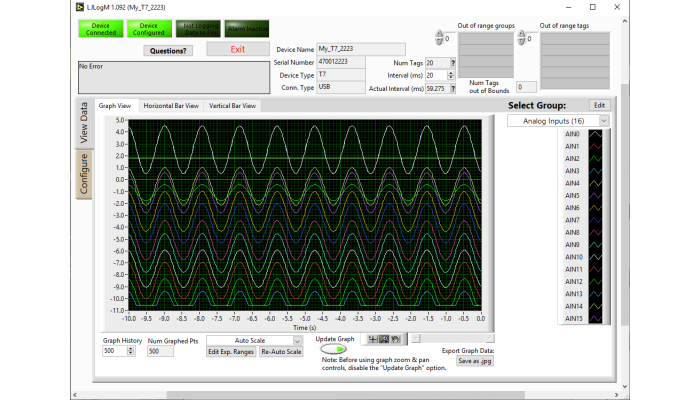This screenshot has width=700, height=400.
Task: Click the AIN1 plot line swatch
Action: [596, 146]
